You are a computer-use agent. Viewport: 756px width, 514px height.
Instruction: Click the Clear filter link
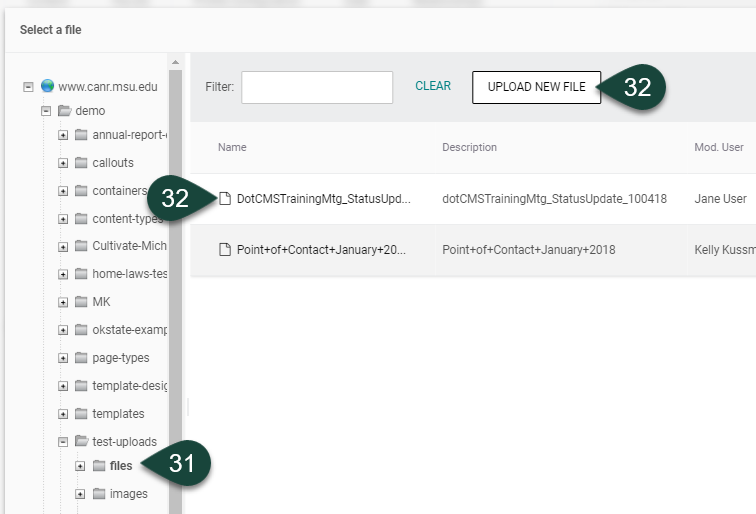[433, 86]
